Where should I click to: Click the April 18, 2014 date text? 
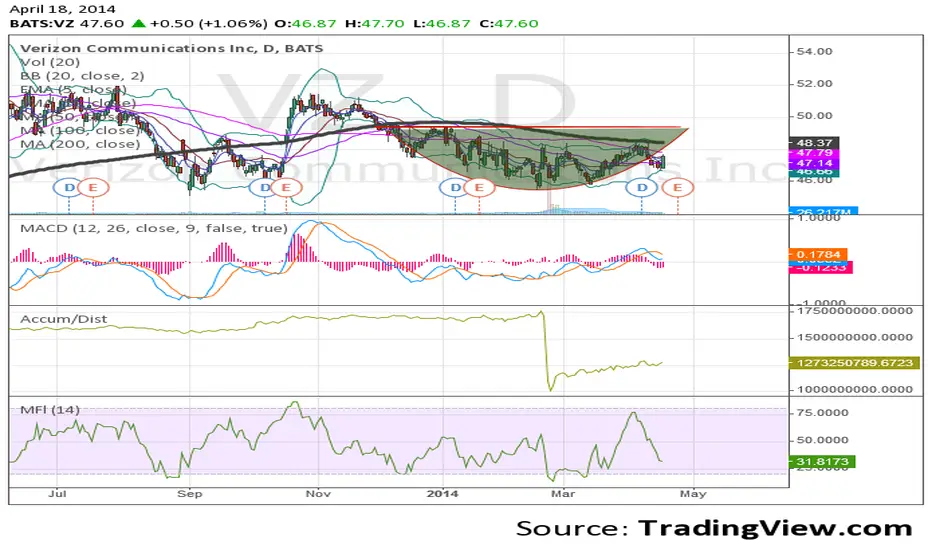(62, 9)
